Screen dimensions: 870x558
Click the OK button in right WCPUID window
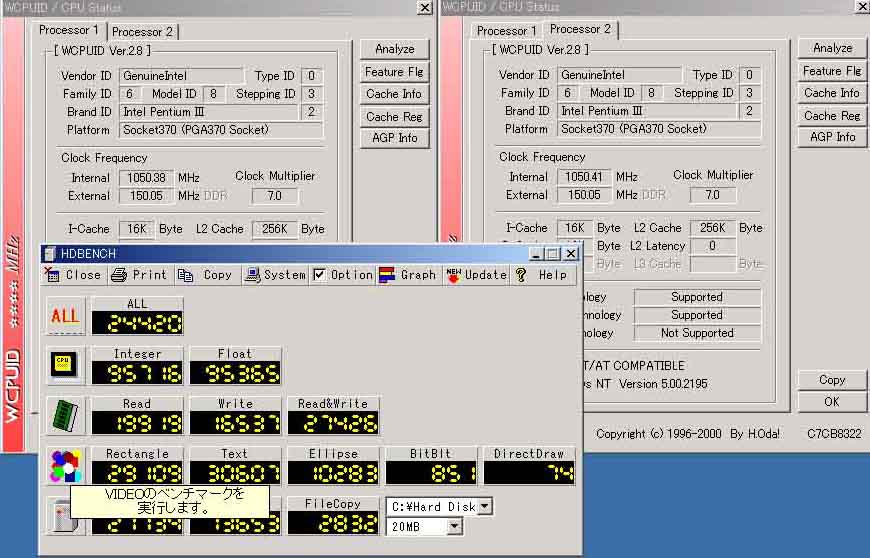click(x=832, y=402)
